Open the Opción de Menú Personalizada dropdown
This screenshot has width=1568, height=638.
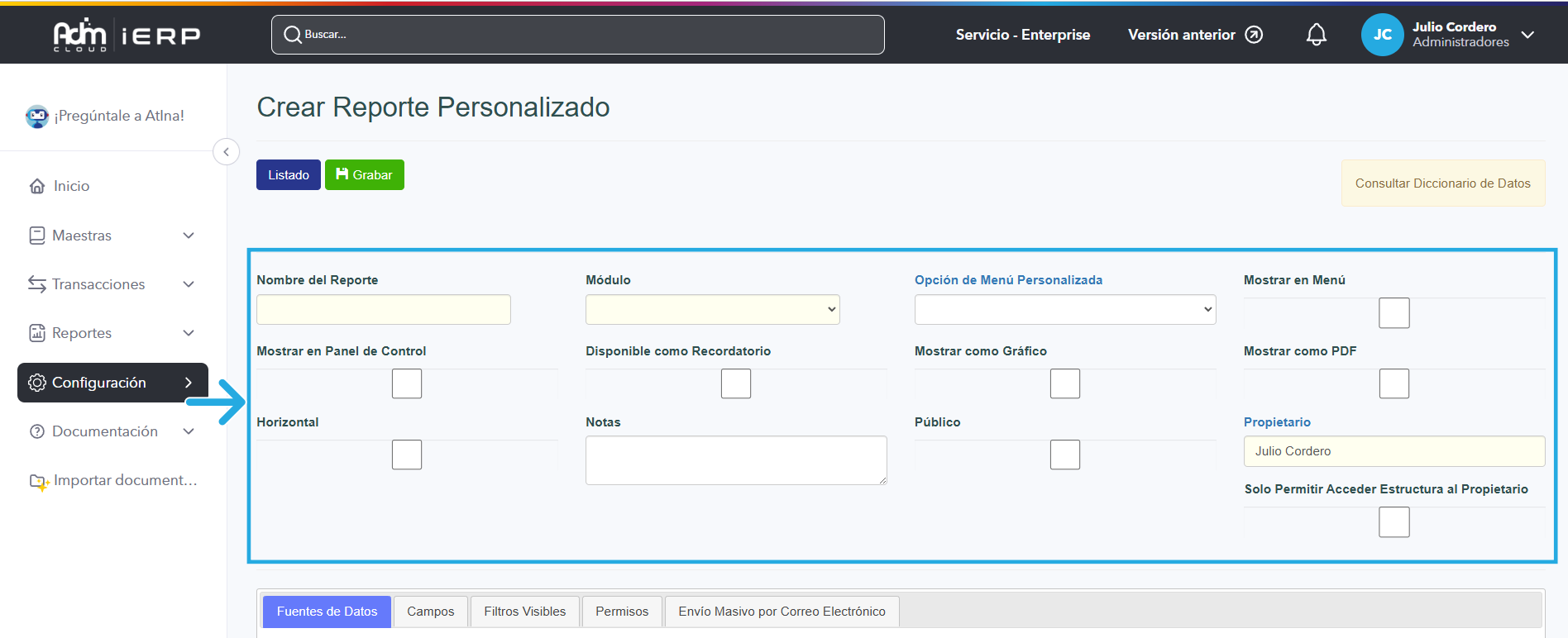[1064, 310]
